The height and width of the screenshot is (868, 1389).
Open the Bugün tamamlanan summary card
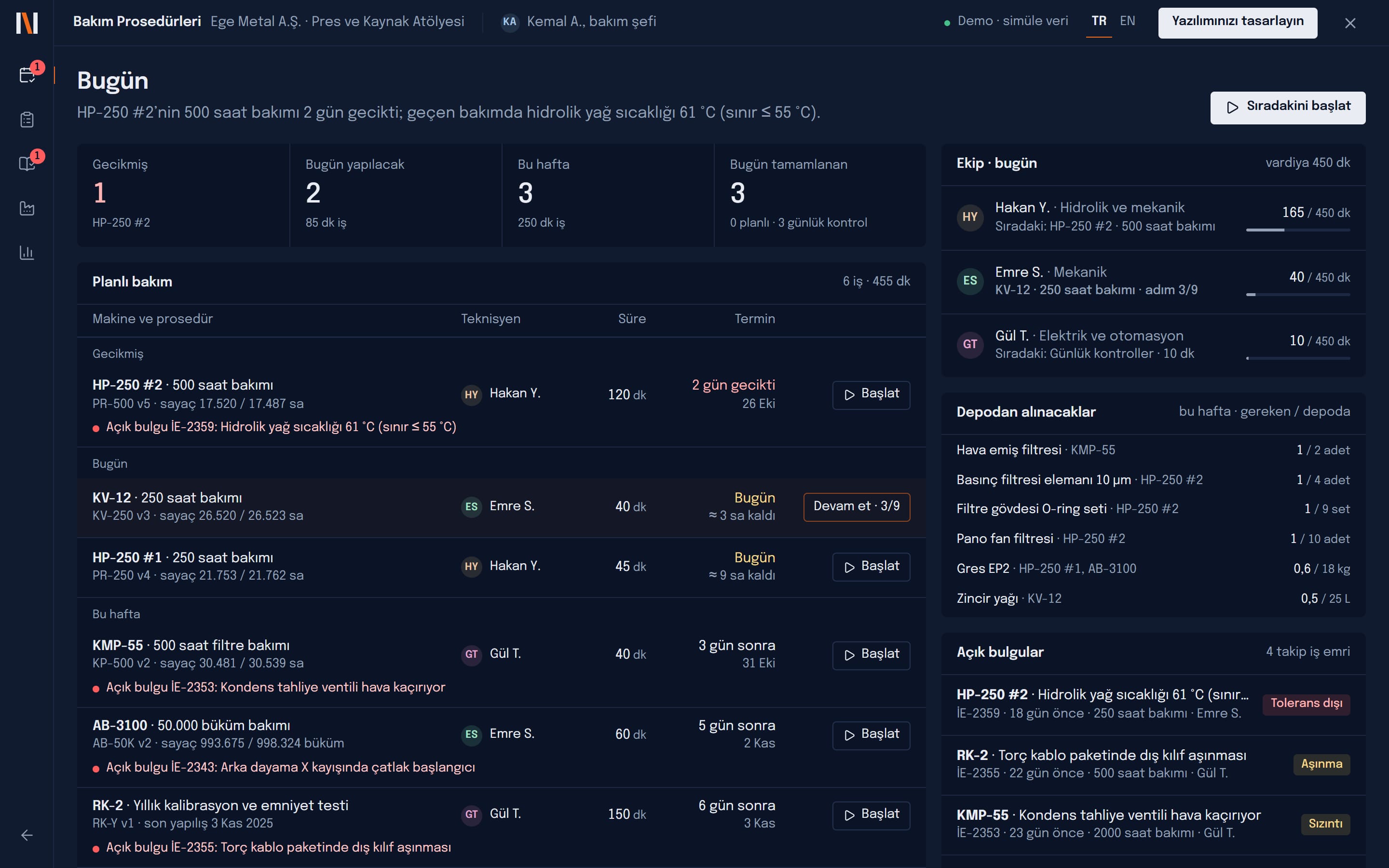click(820, 195)
